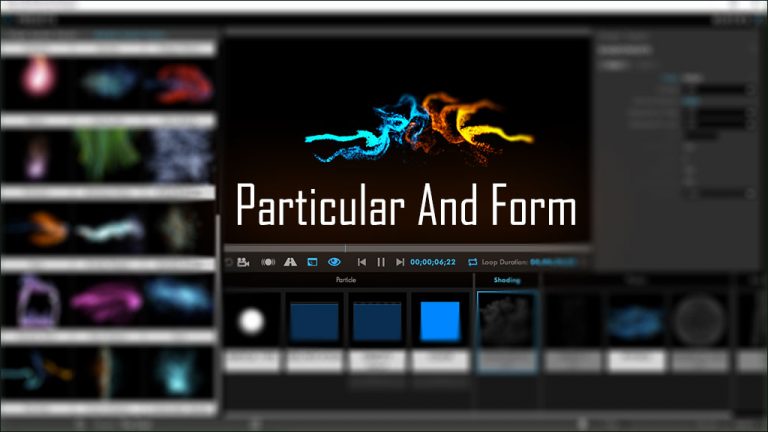
Task: Select the dark blue block beside white sphere
Action: point(314,332)
